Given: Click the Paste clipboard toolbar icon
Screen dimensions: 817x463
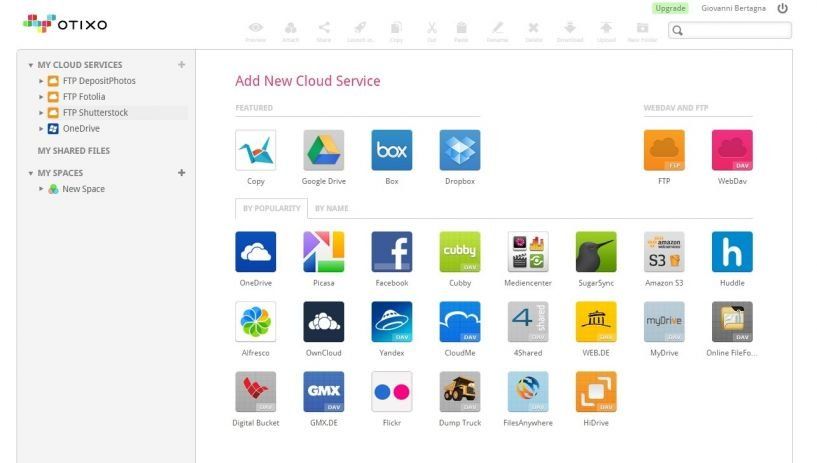Looking at the screenshot, I should tap(461, 28).
